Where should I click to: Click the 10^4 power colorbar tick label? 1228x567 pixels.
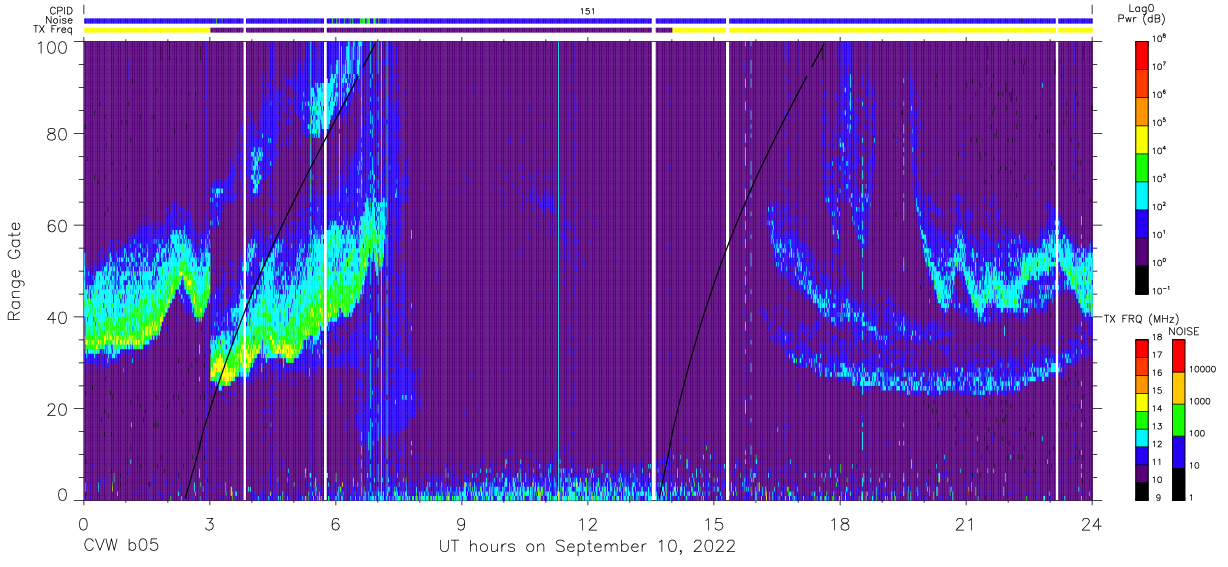(1159, 149)
